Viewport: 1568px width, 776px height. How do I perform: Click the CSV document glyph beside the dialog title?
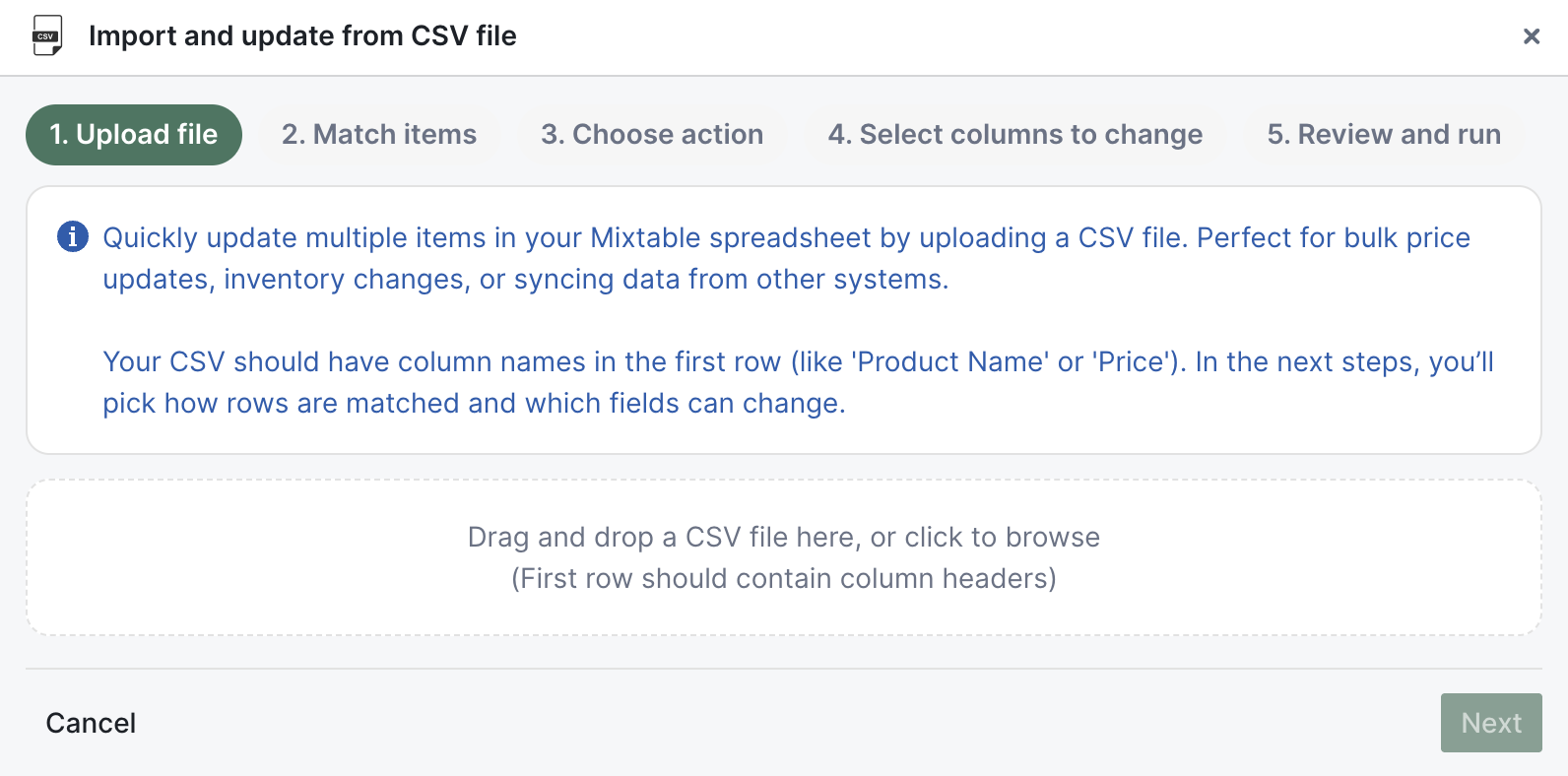pos(45,36)
